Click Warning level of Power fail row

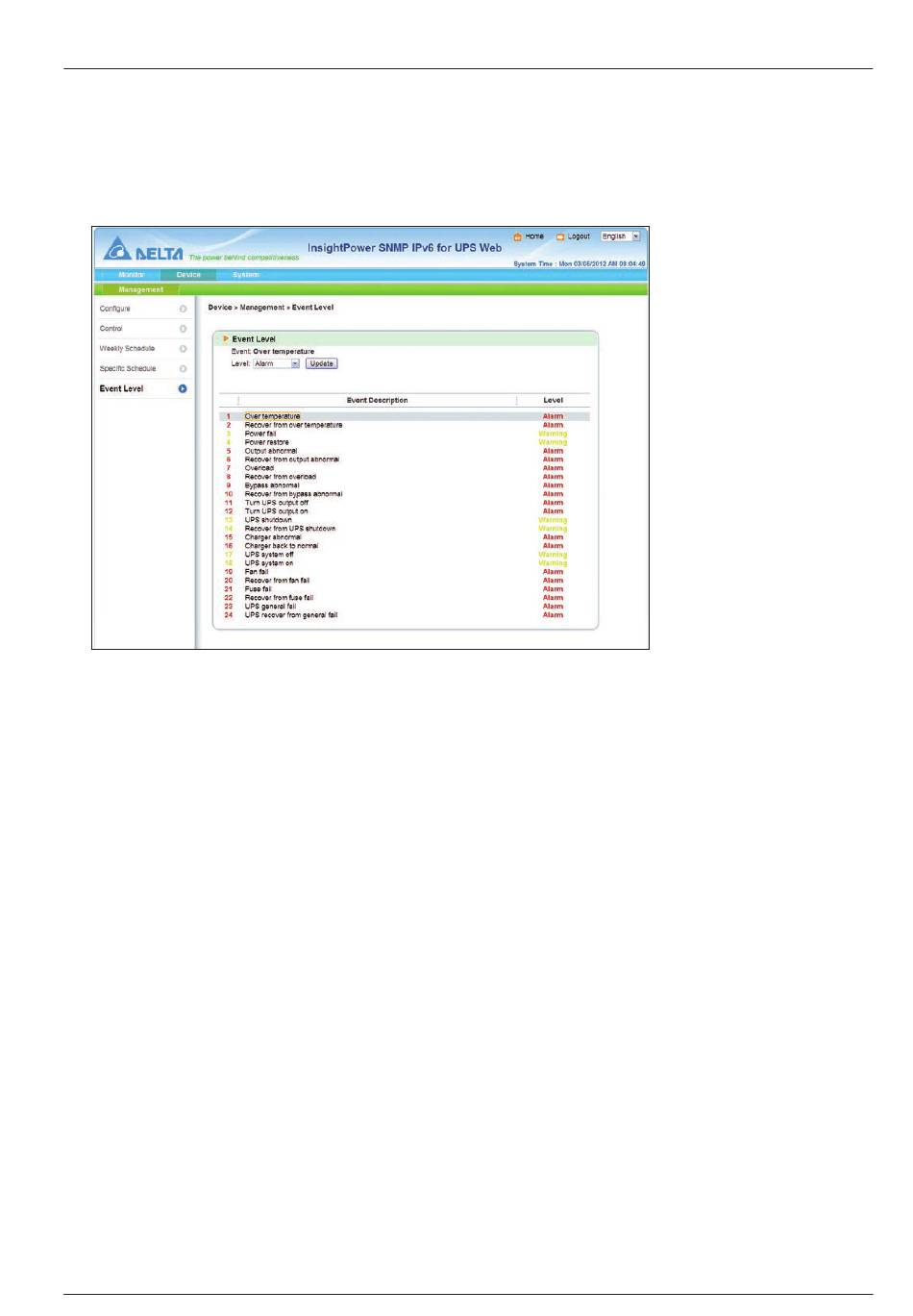coord(553,434)
